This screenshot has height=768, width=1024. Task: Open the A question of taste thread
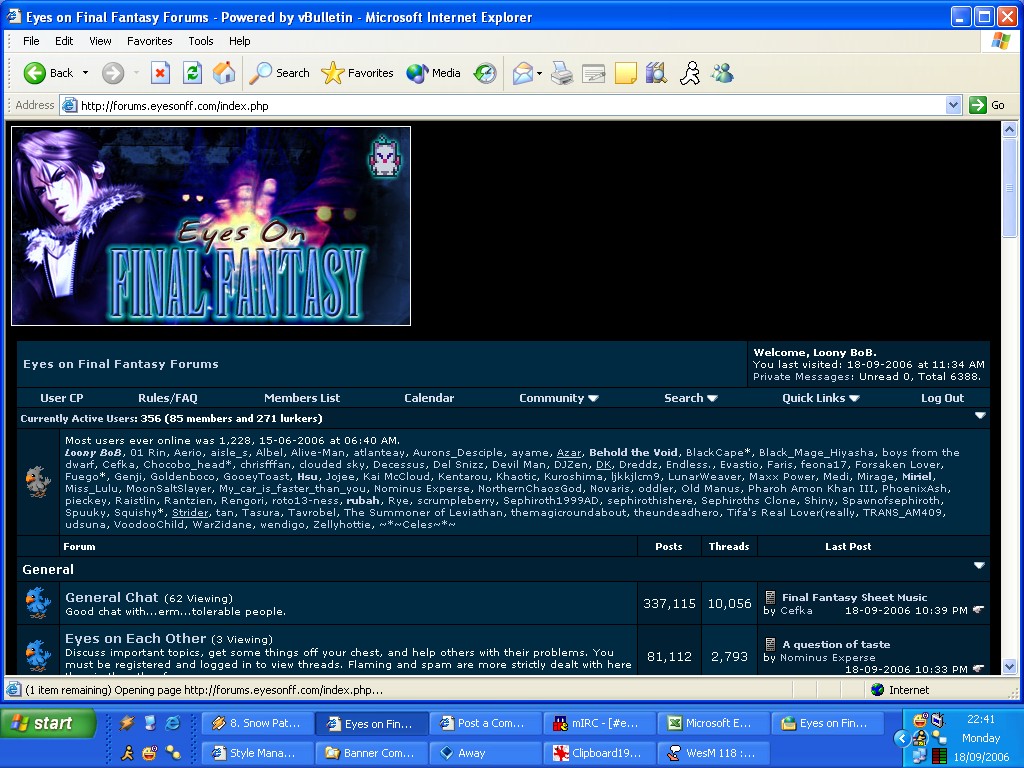click(x=836, y=644)
